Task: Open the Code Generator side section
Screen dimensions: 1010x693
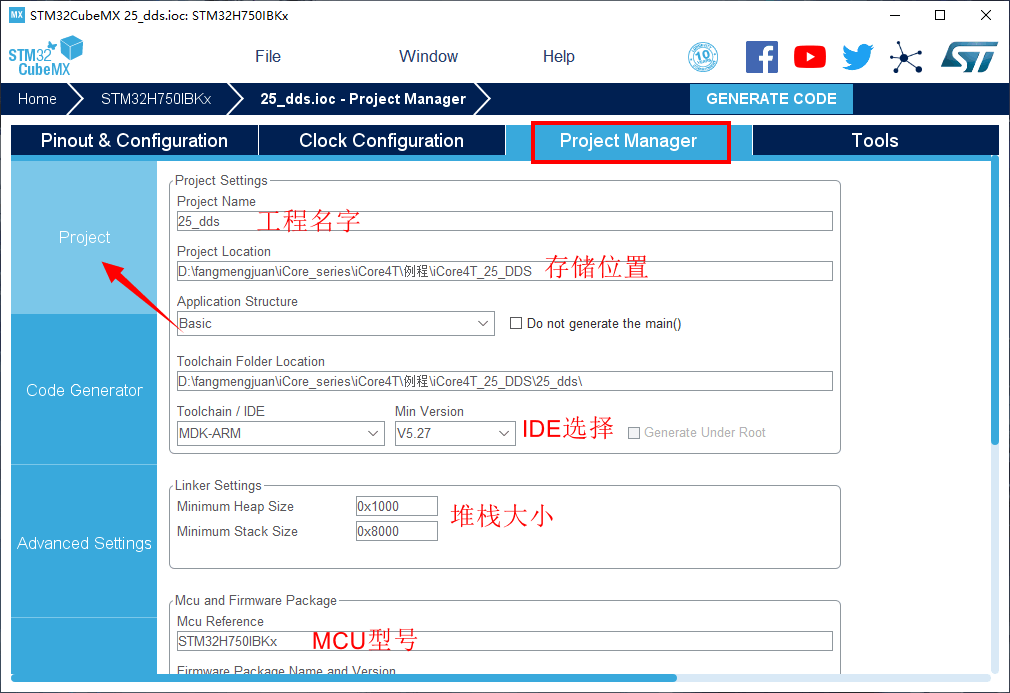Action: 84,390
